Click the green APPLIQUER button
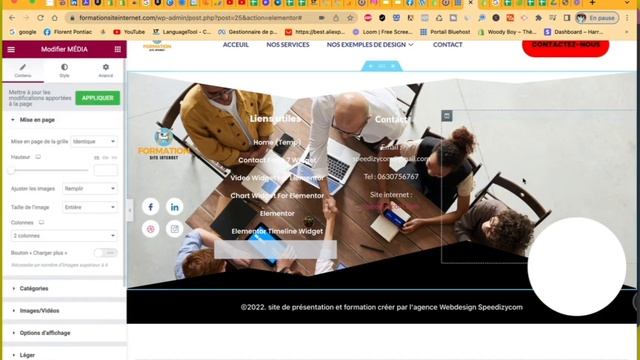The image size is (640, 360). coord(98,98)
